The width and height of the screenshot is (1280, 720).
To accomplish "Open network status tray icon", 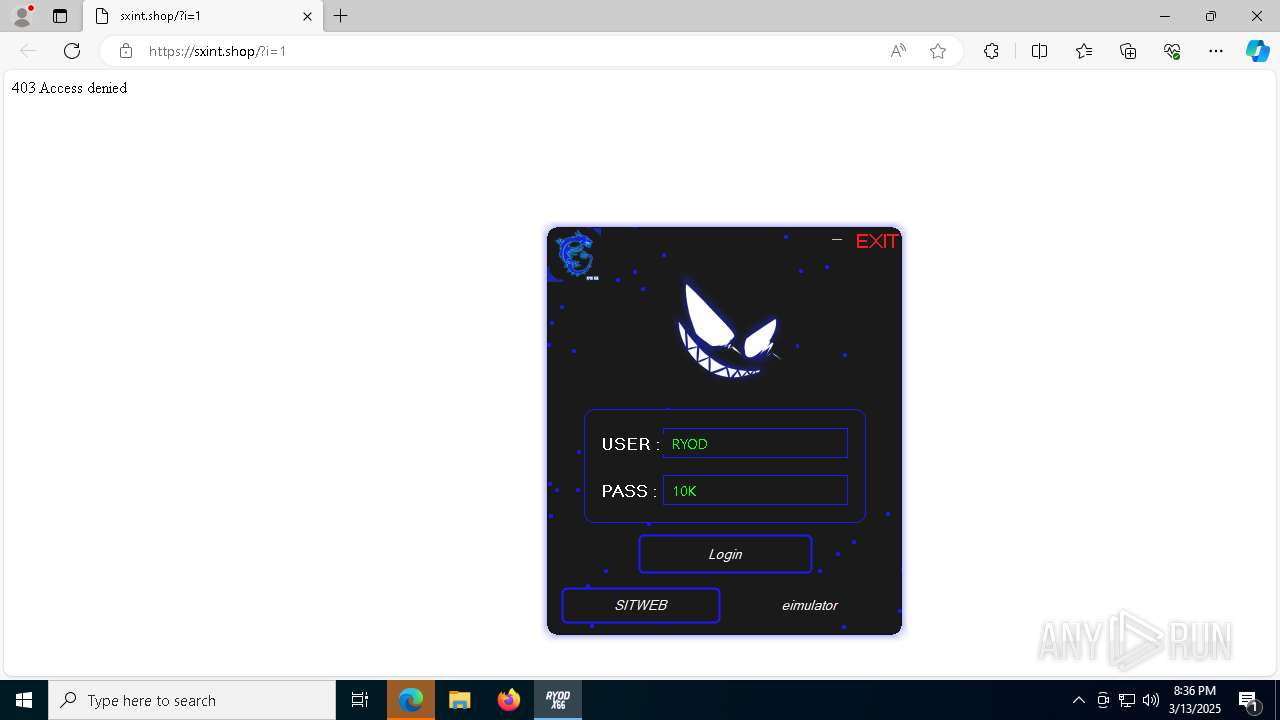I will click(1127, 700).
